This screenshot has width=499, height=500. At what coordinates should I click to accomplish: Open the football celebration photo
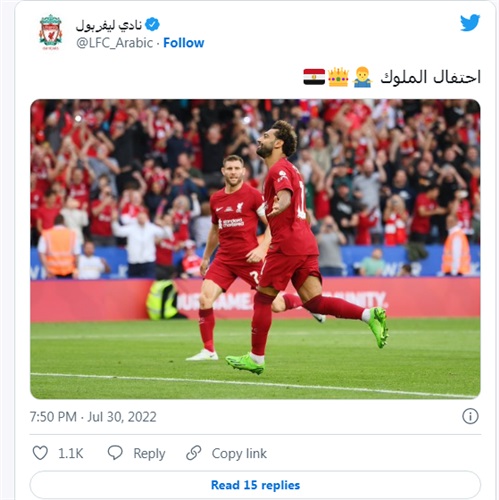(x=255, y=249)
